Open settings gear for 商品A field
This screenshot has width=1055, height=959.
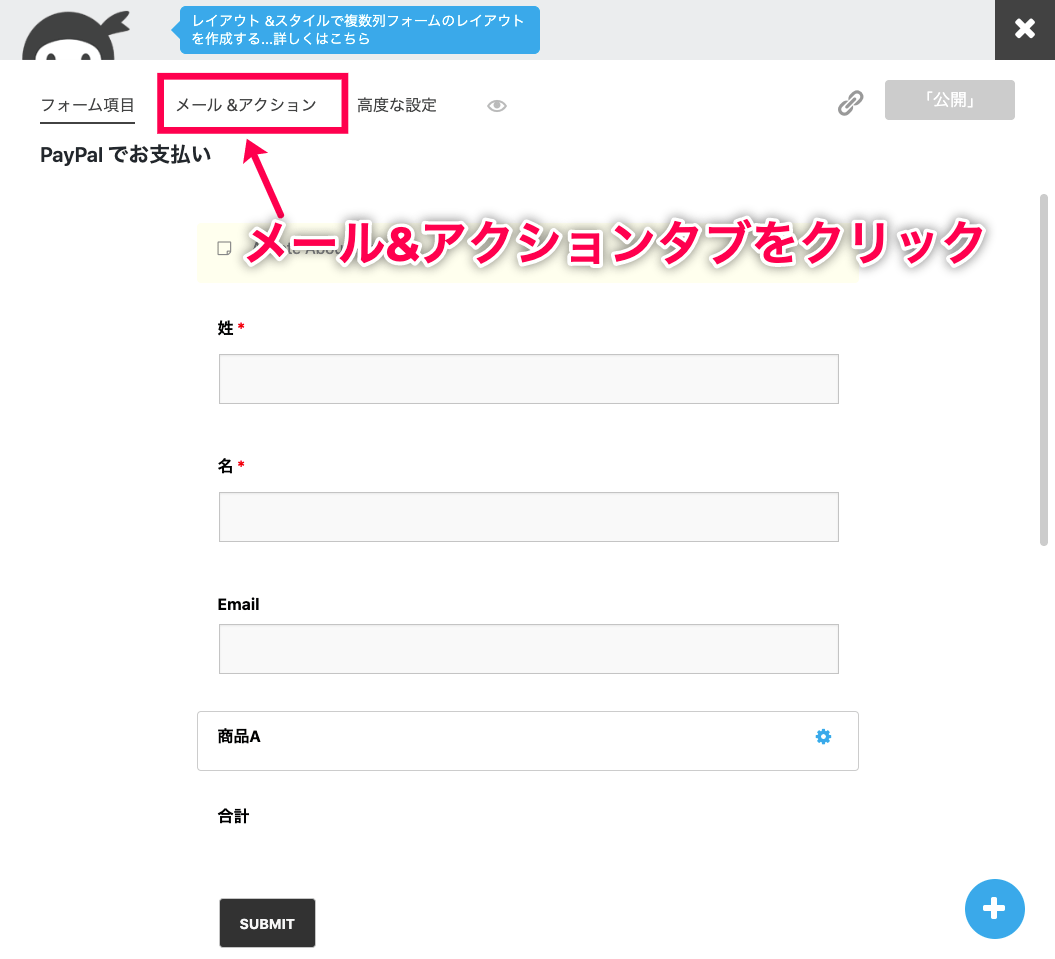pos(823,736)
